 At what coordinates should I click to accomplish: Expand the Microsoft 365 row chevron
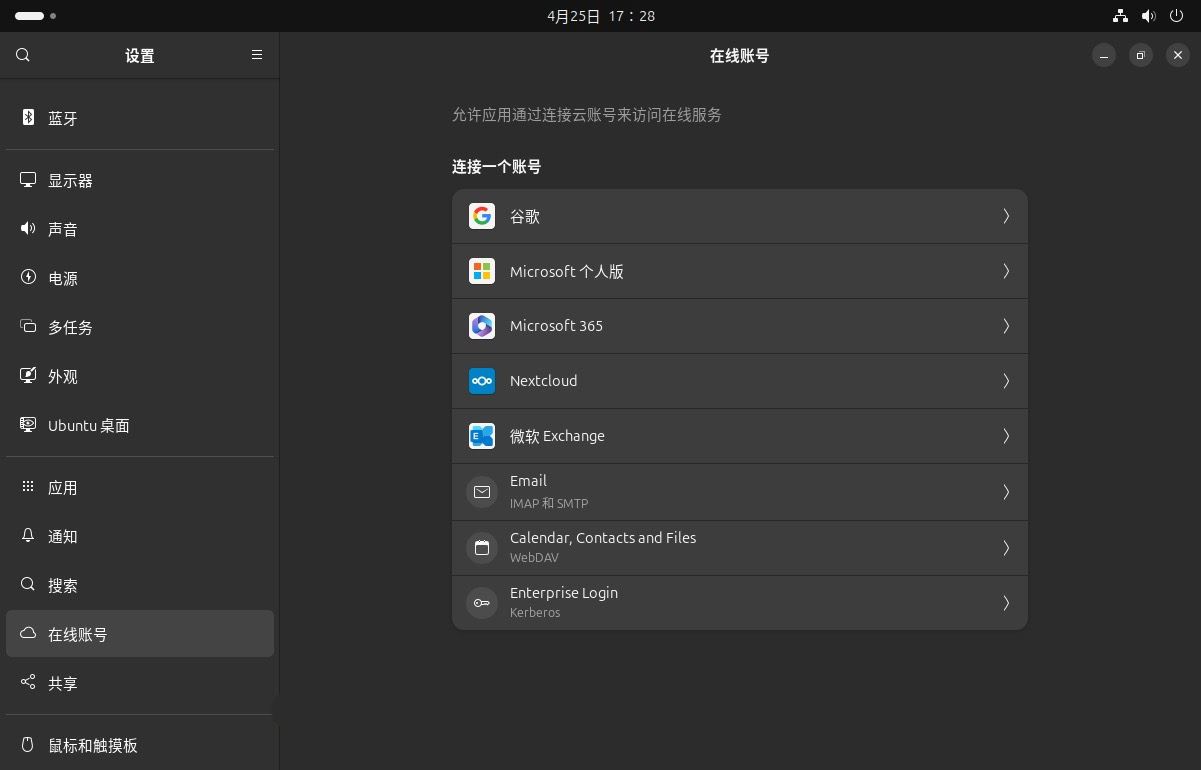click(1006, 326)
